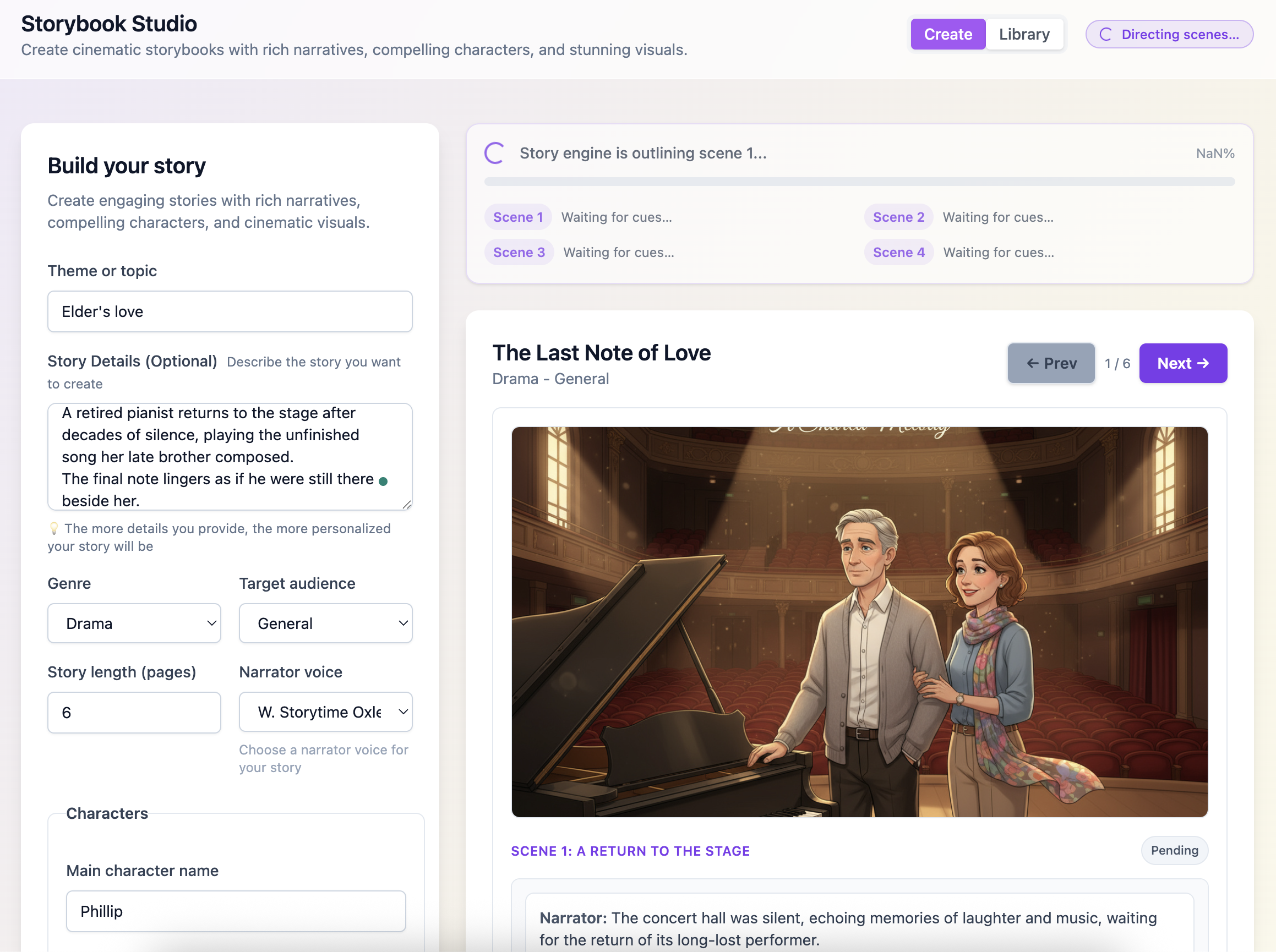The image size is (1276, 952).
Task: Click the Scene 1 status badge
Action: pos(517,217)
